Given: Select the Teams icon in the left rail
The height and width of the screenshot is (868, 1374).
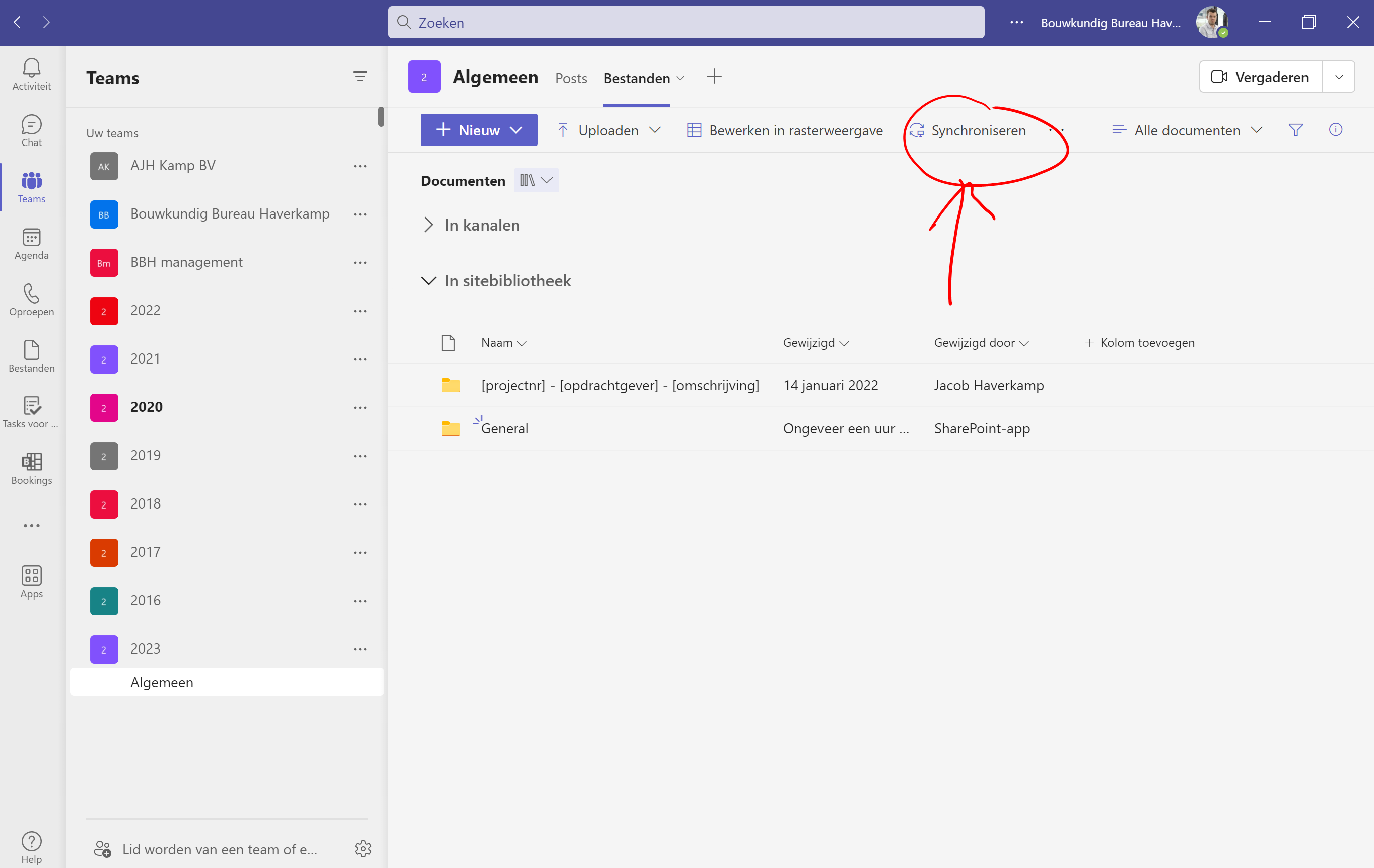Looking at the screenshot, I should 31,188.
